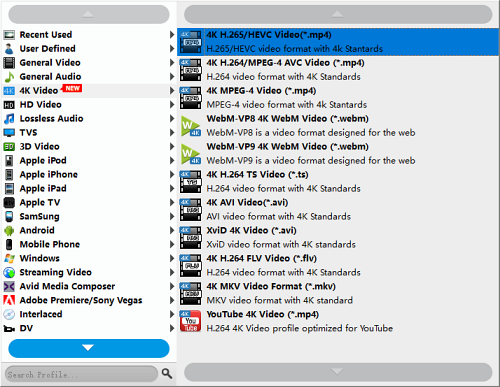
Task: Click the Apple TV icon
Action: click(9, 203)
